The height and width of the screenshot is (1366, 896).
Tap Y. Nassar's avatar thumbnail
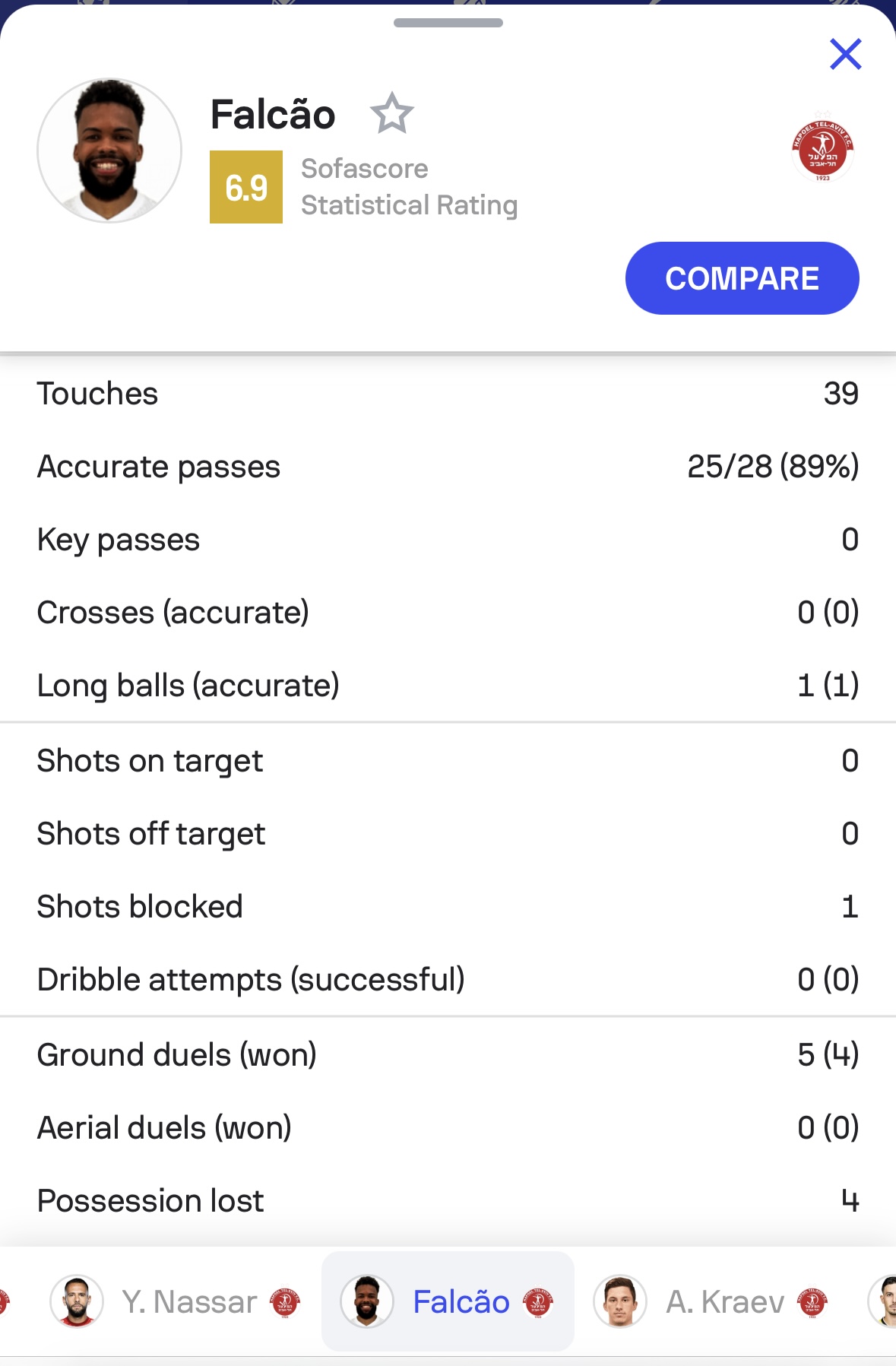click(77, 1301)
